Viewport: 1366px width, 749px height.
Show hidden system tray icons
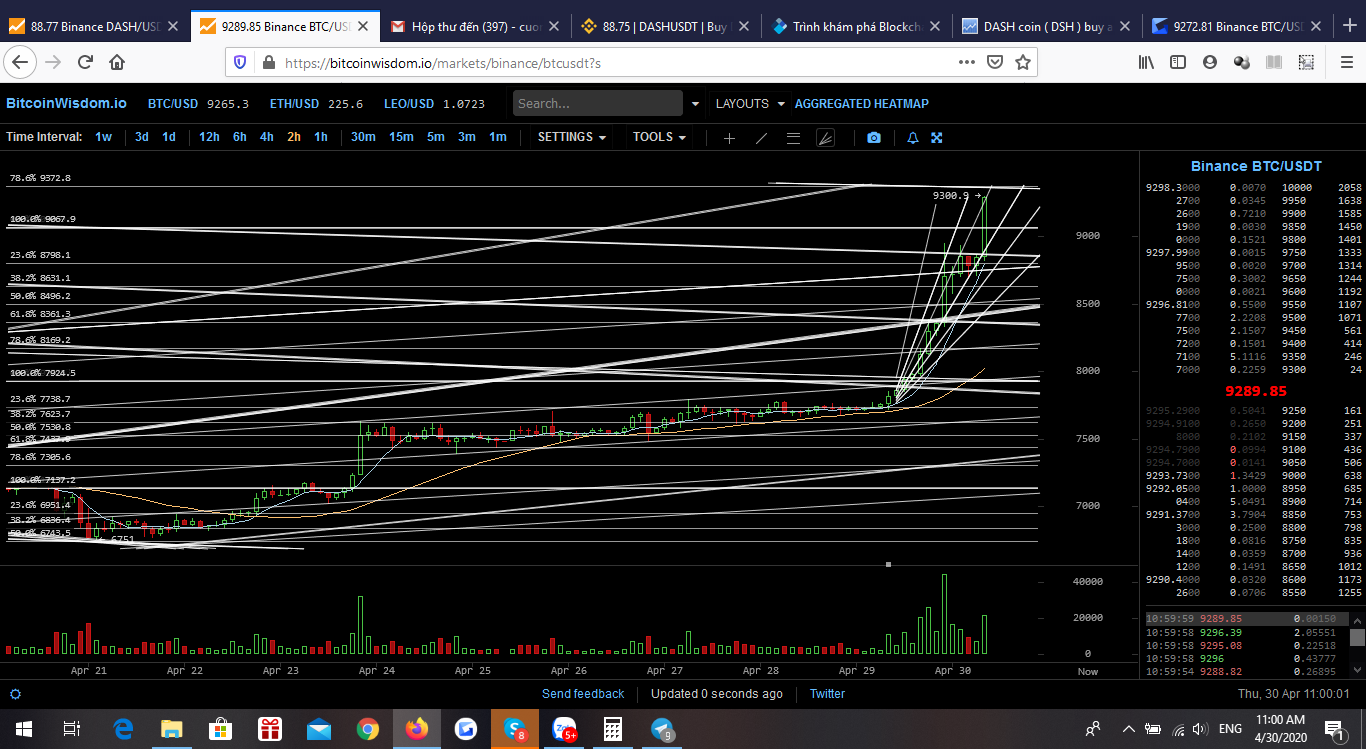1129,729
